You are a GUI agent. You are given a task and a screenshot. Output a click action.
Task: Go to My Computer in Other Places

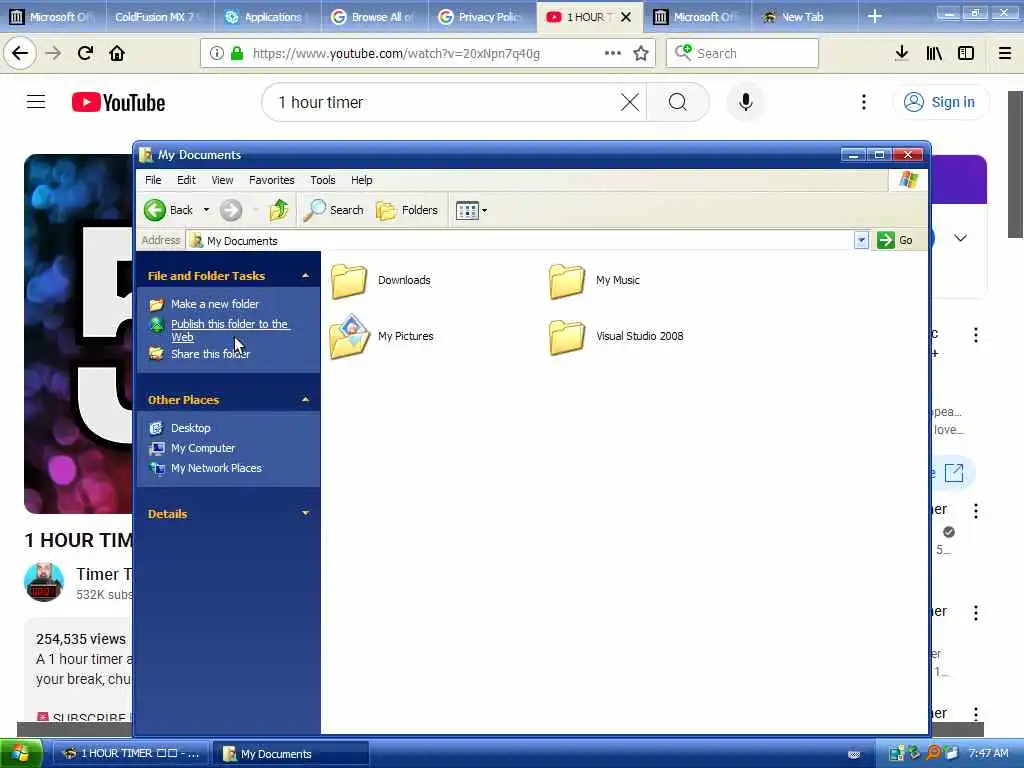(x=202, y=449)
